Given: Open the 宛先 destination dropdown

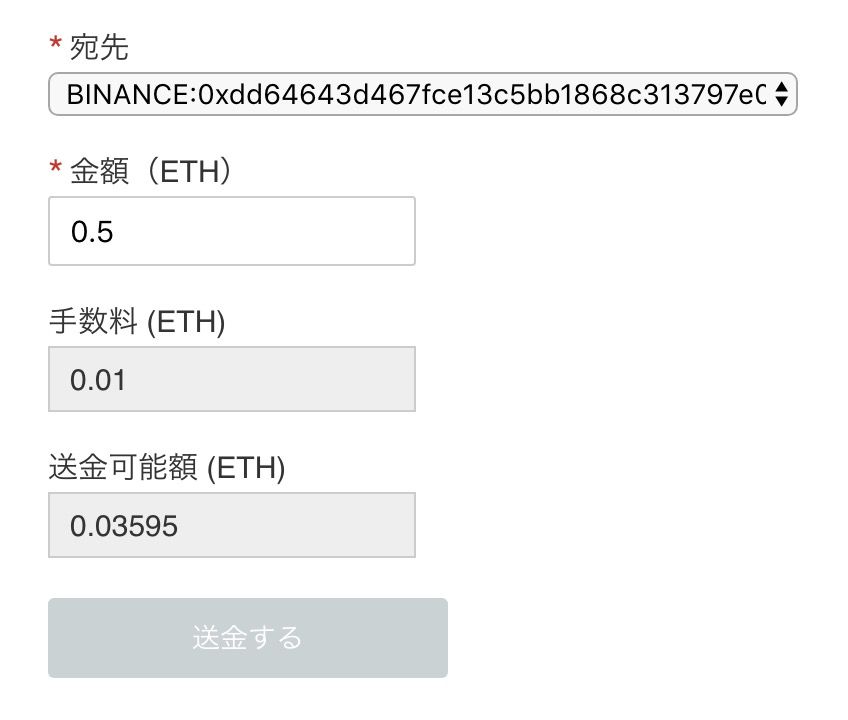Looking at the screenshot, I should [x=422, y=95].
